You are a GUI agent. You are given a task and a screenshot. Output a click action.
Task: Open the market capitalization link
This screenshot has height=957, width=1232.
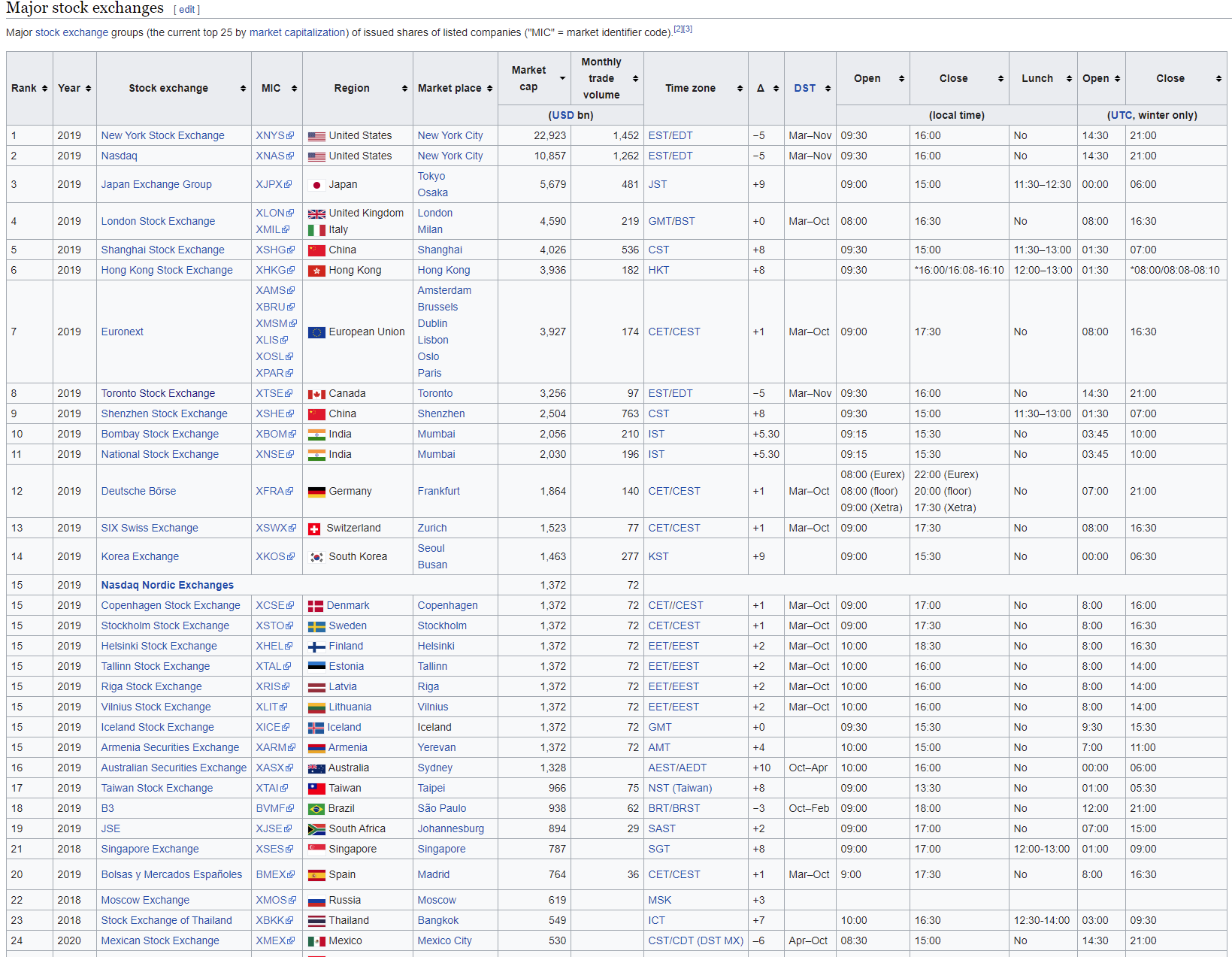tap(298, 32)
